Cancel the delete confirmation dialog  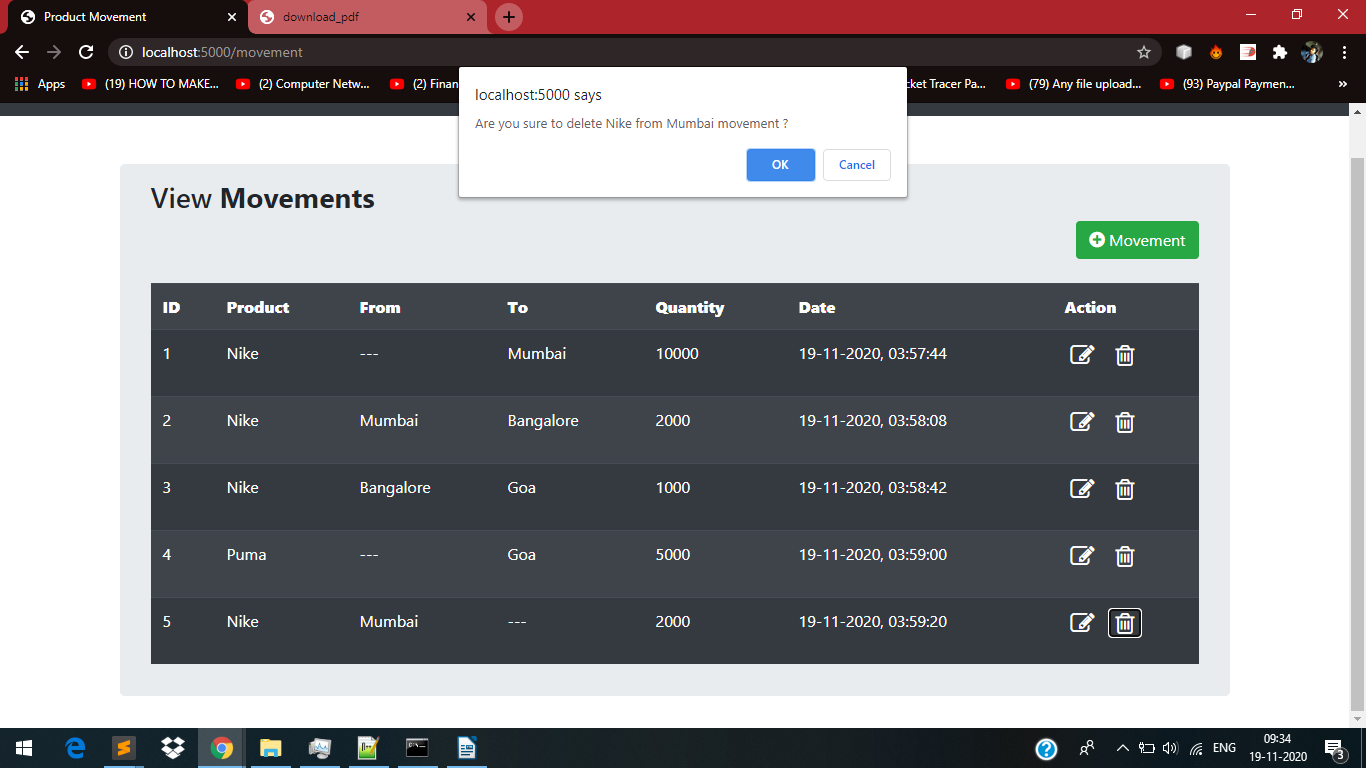click(x=857, y=165)
